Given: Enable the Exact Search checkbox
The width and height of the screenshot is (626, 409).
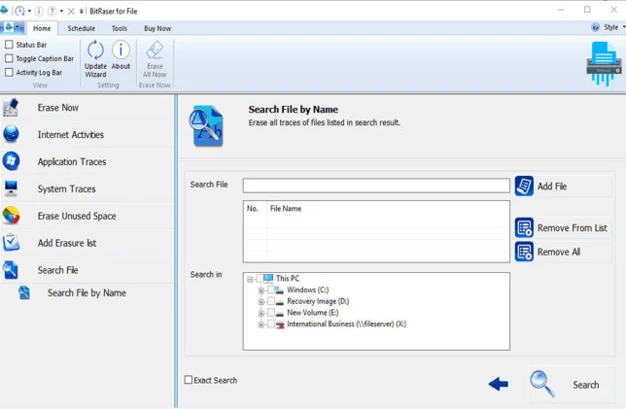Looking at the screenshot, I should point(188,379).
